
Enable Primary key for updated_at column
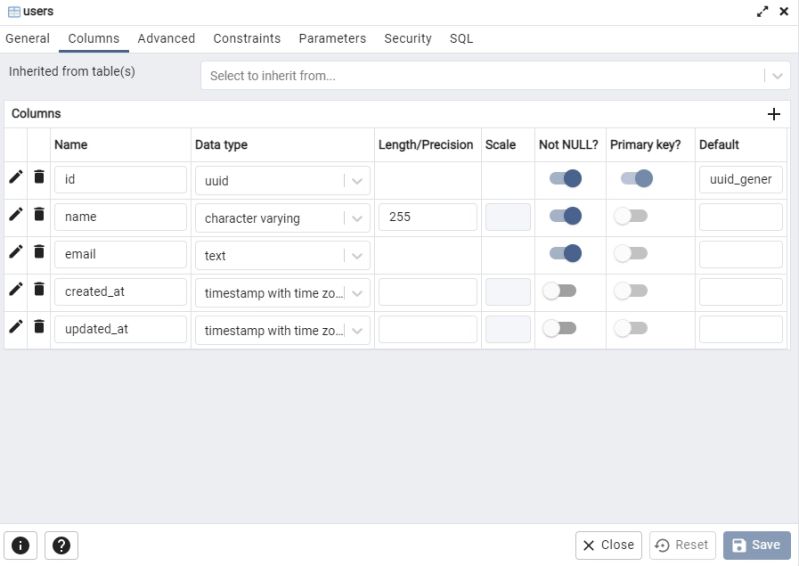tap(631, 328)
